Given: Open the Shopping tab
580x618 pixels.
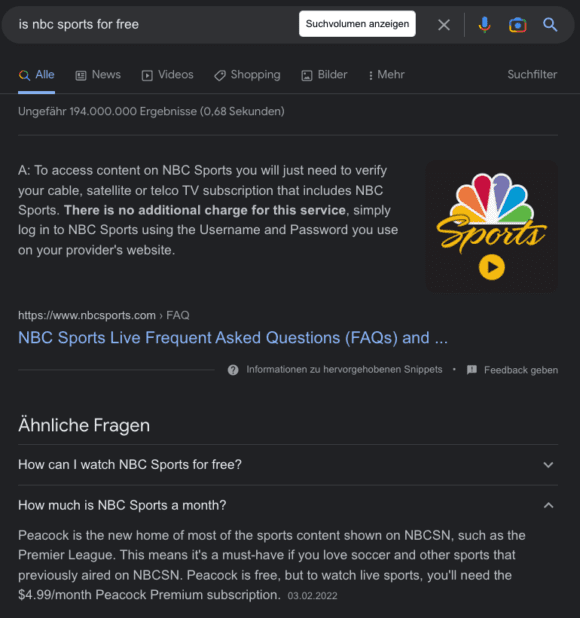Looking at the screenshot, I should pyautogui.click(x=247, y=75).
